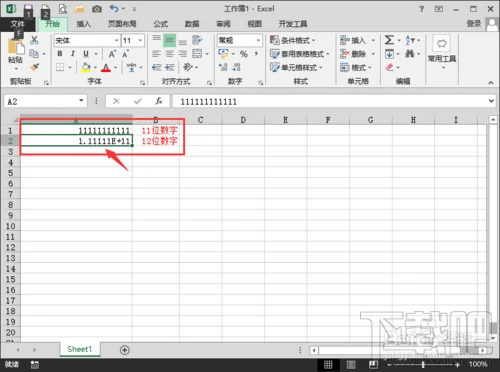The height and width of the screenshot is (372, 500).
Task: Click the Undo arrow in quick access toolbar
Action: pos(114,8)
